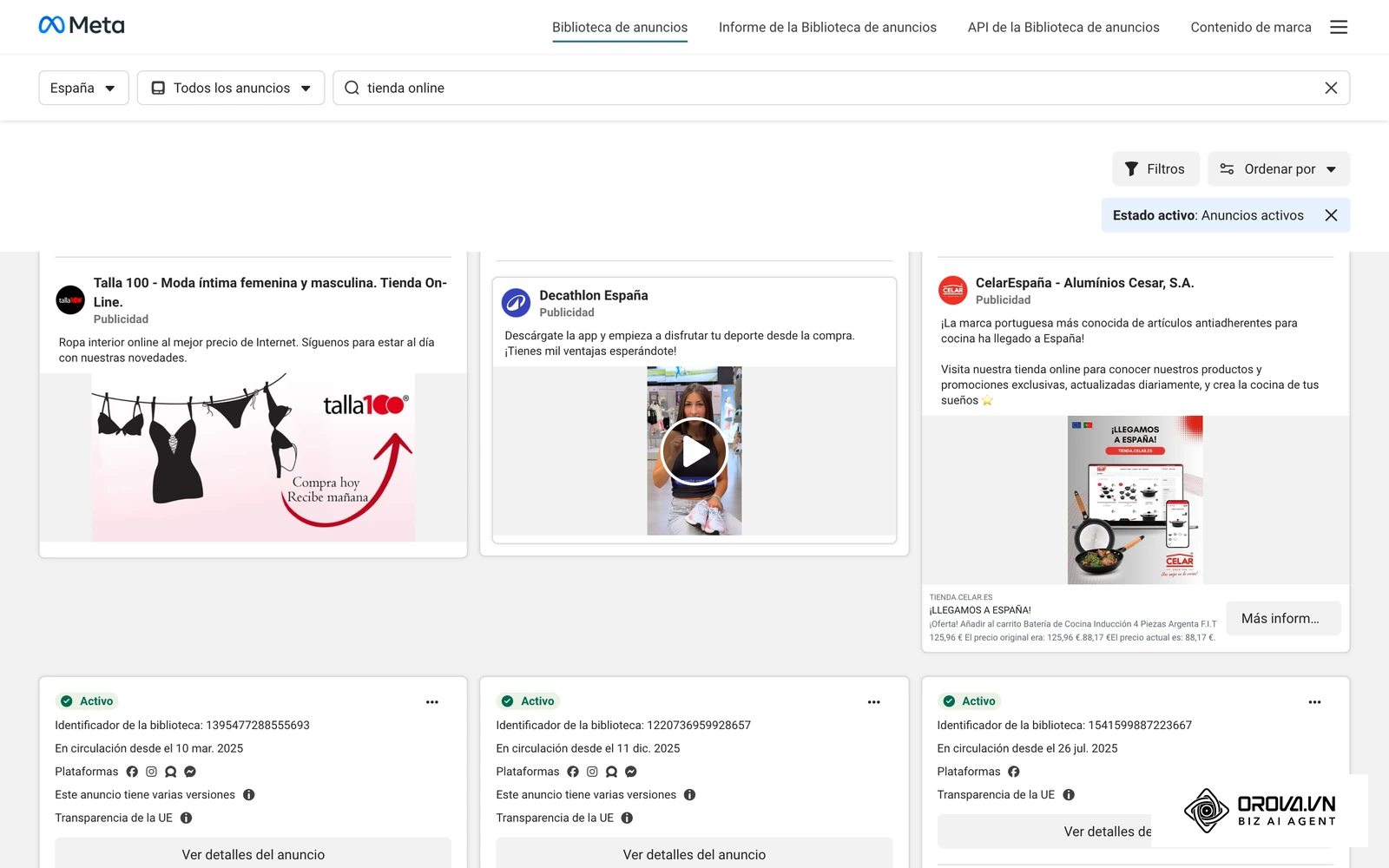Screen dimensions: 1389x868
Task: View ad details for ad 1541599887223667
Action: [x=1044, y=832]
